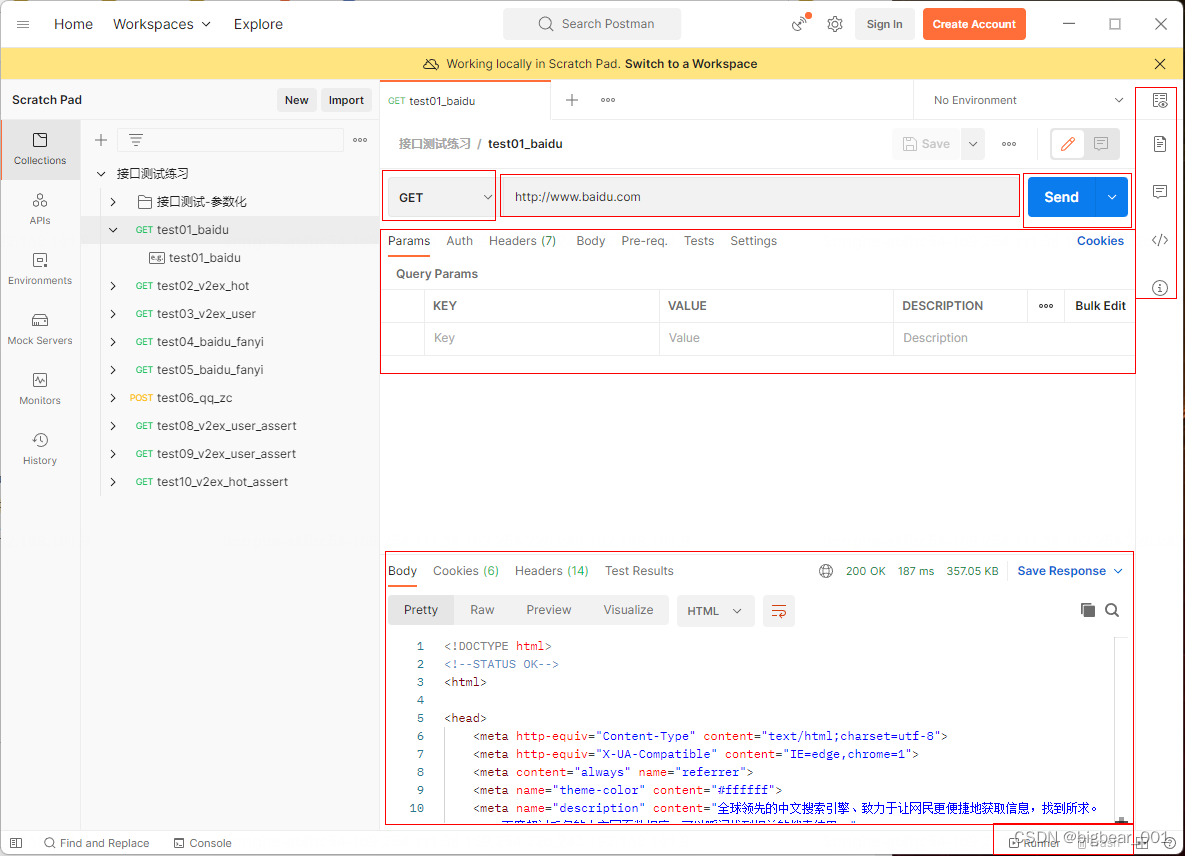Screen dimensions: 1185x856
Task: Open HTML response format dropdown
Action: tap(715, 610)
